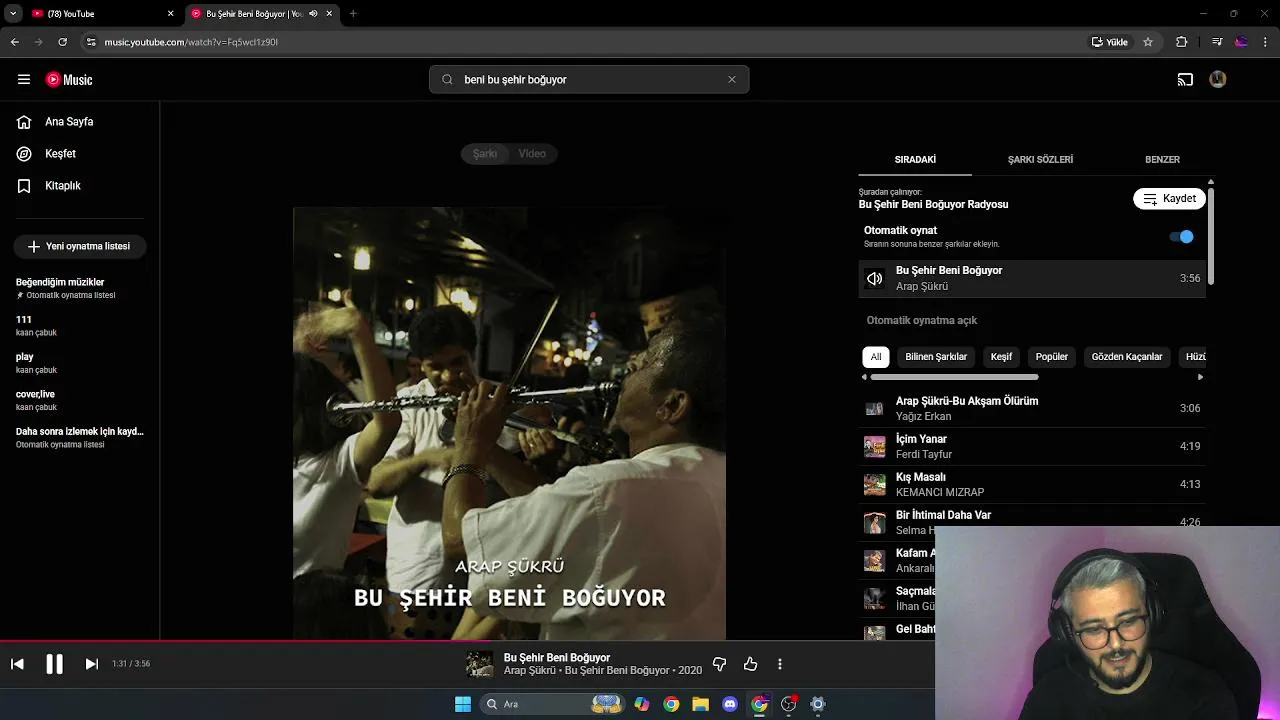Switch player to Video mode
The height and width of the screenshot is (720, 1280).
532,154
